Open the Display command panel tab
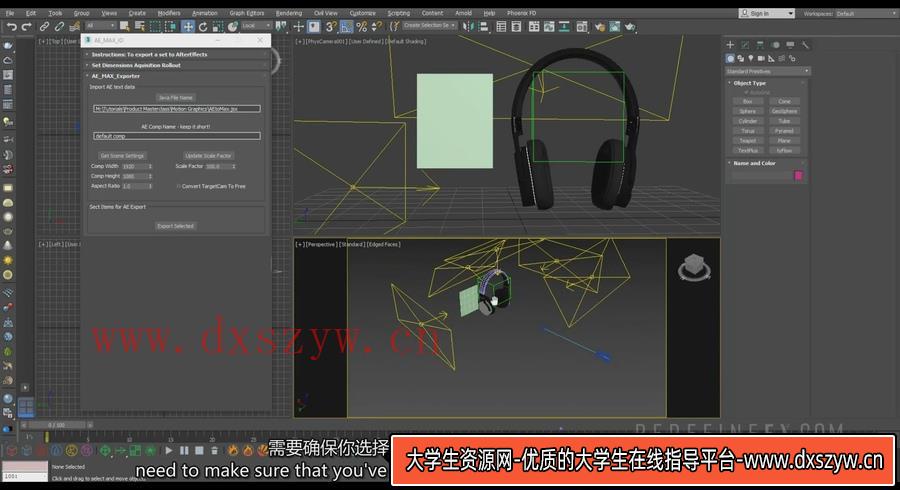This screenshot has height=490, width=900. 790,45
